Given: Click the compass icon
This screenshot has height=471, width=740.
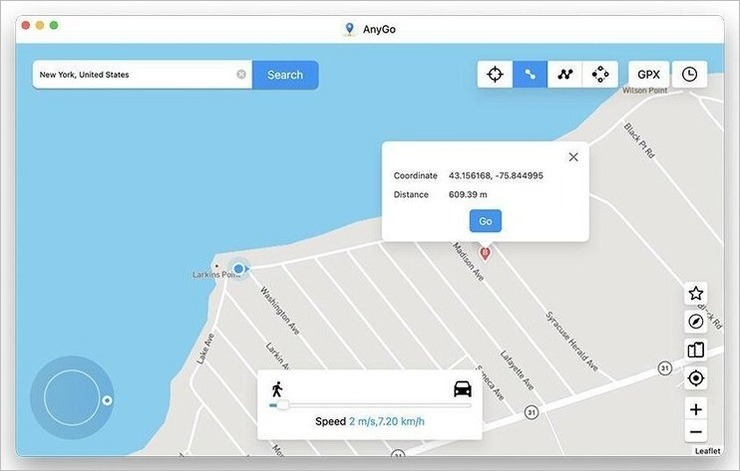Looking at the screenshot, I should pos(696,322).
